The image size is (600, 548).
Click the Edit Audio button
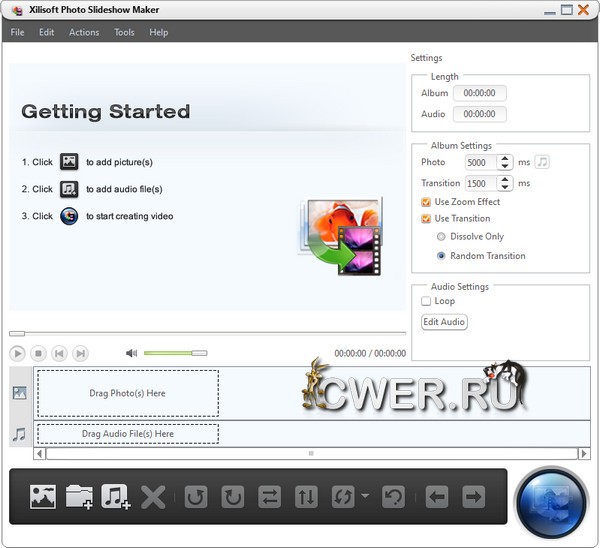click(445, 322)
